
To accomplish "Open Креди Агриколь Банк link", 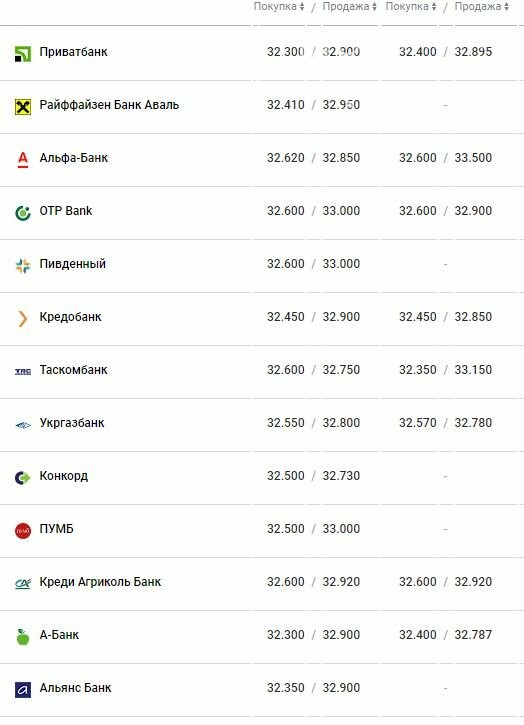I will [100, 582].
